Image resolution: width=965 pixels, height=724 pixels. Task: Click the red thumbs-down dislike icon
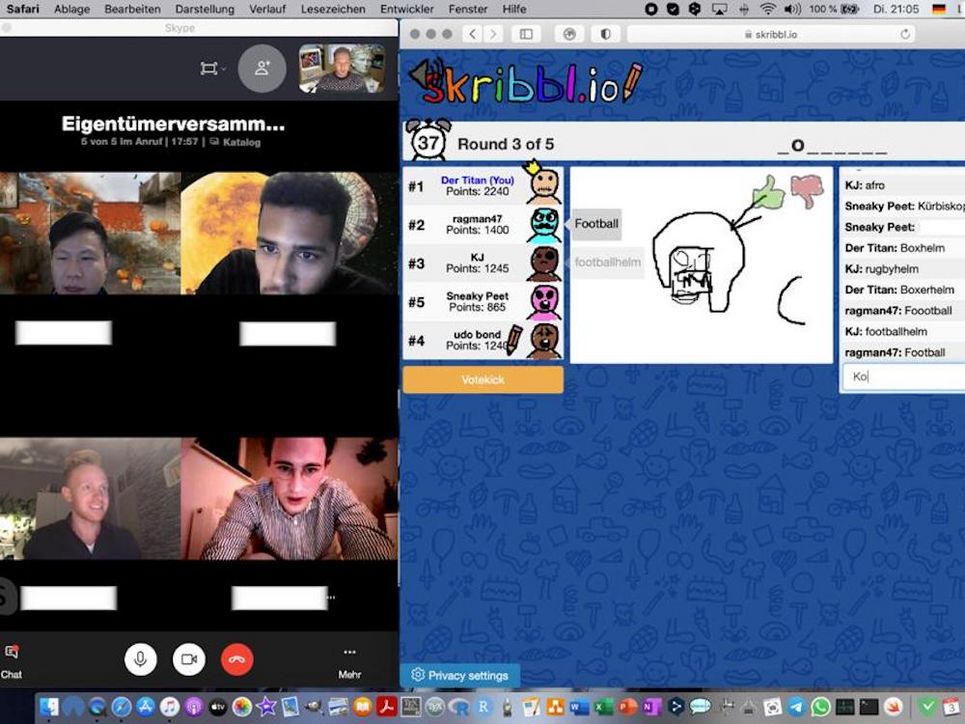click(807, 190)
